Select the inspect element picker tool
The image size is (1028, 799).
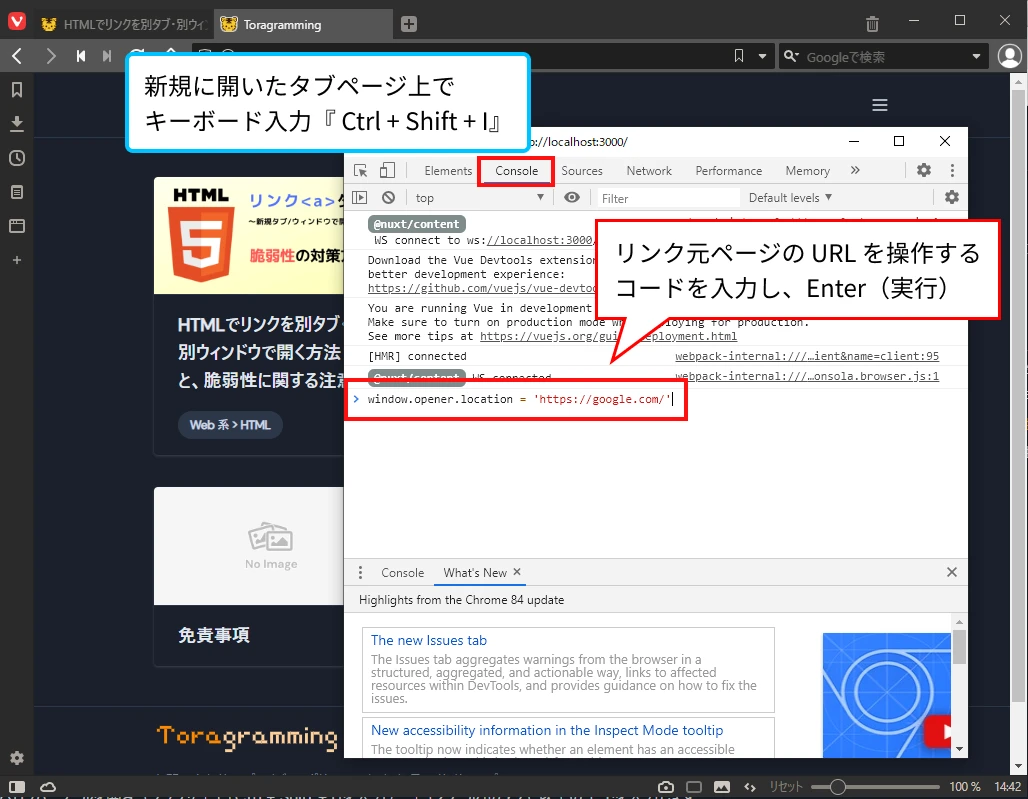coord(361,170)
